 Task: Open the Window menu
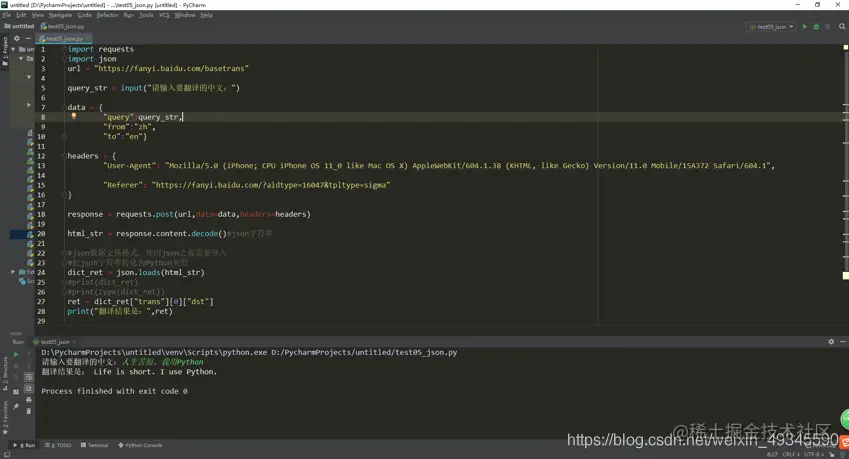(185, 15)
